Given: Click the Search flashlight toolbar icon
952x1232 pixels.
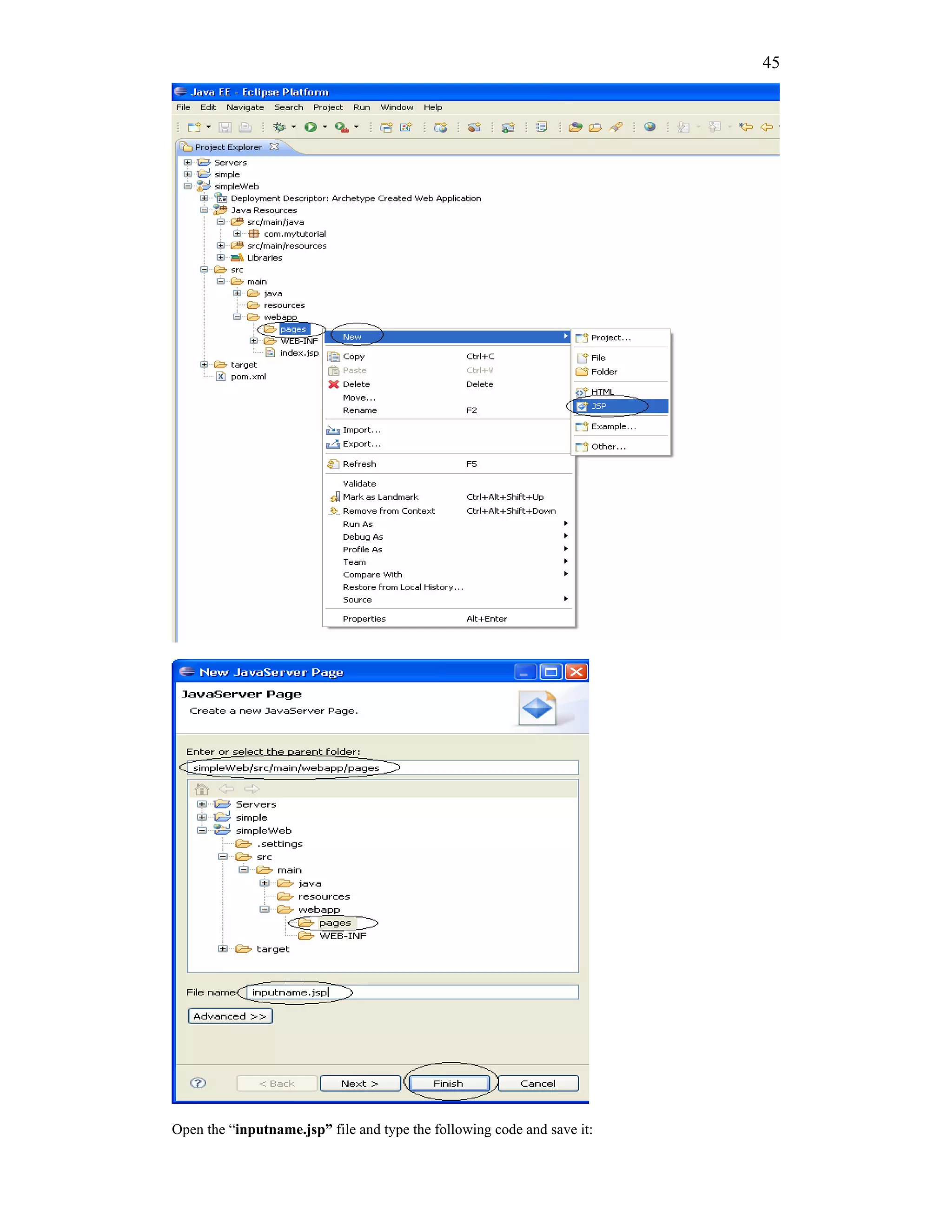Looking at the screenshot, I should point(616,127).
